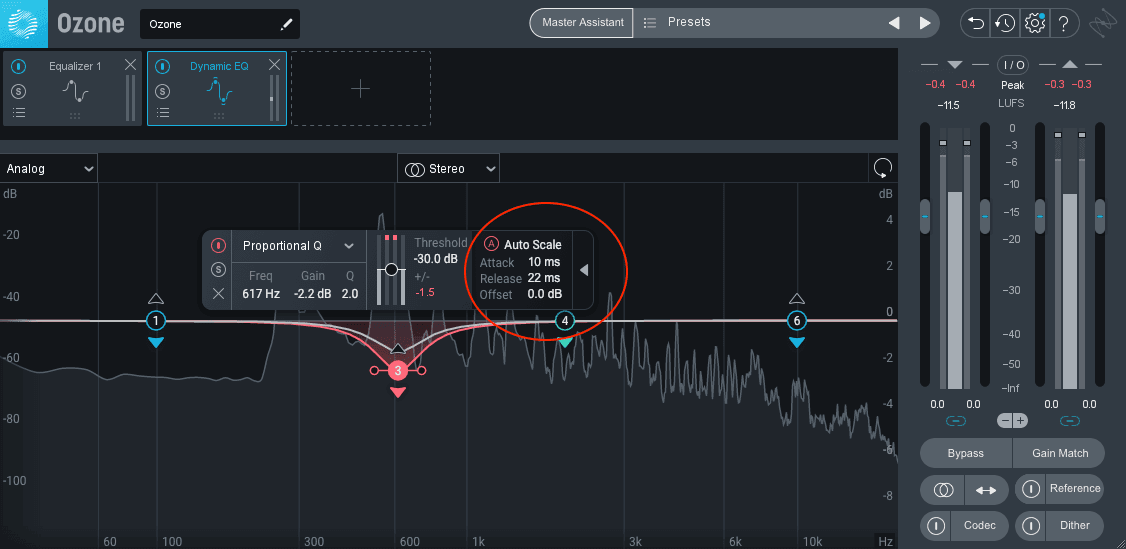
Task: Add a new module with plus slot
Action: (x=360, y=89)
